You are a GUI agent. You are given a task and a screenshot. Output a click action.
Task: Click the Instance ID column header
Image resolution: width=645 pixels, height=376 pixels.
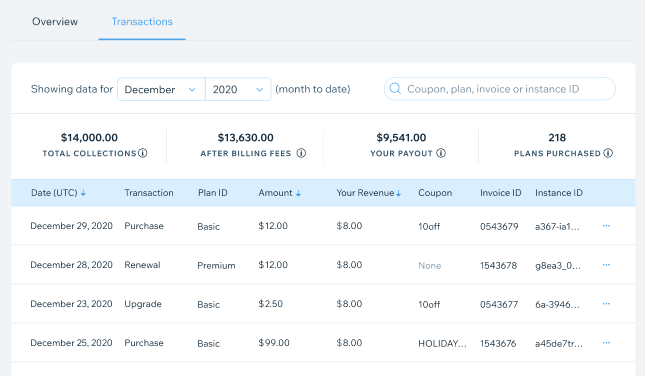559,193
